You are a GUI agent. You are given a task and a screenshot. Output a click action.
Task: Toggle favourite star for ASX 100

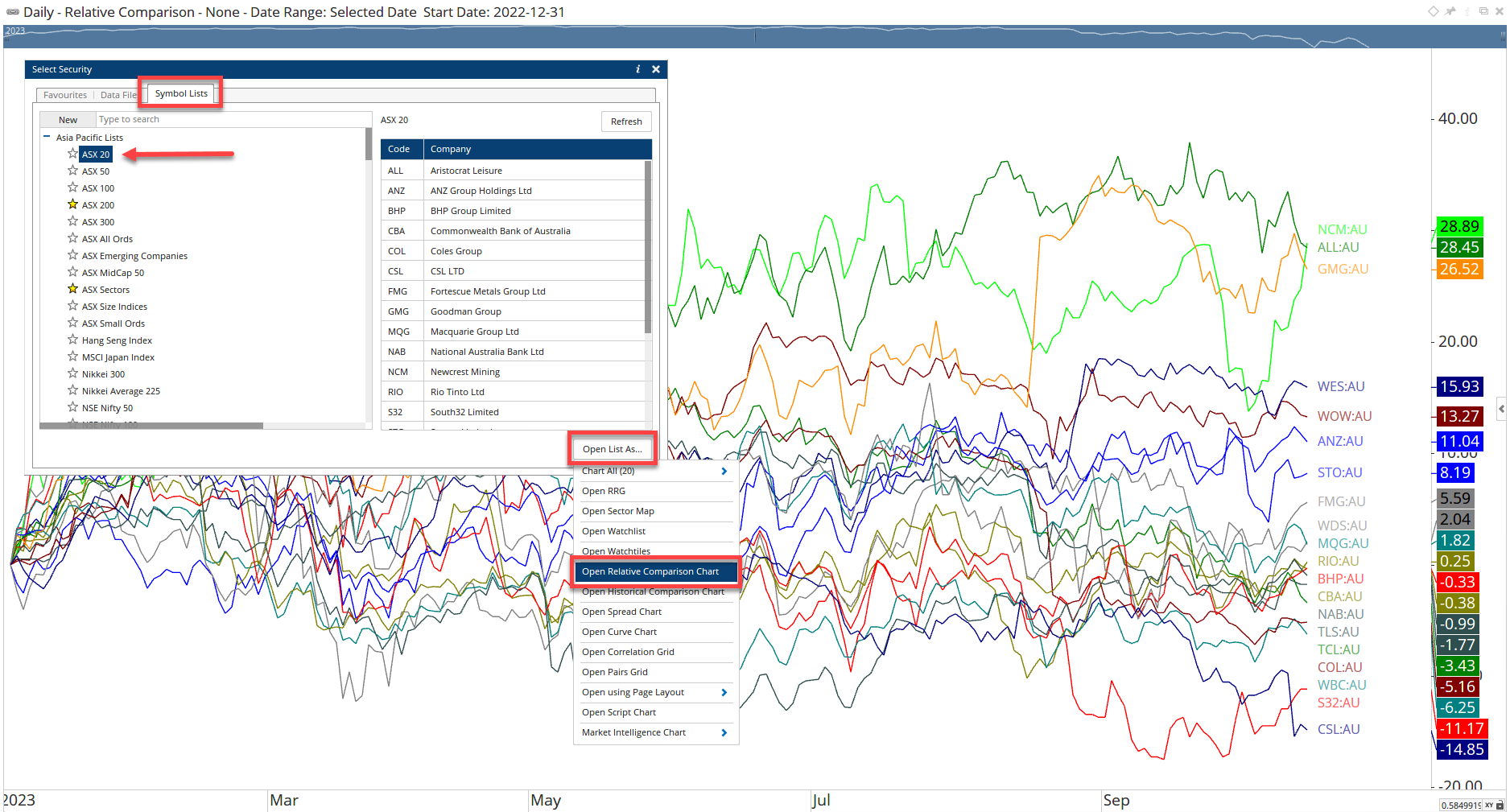tap(72, 188)
